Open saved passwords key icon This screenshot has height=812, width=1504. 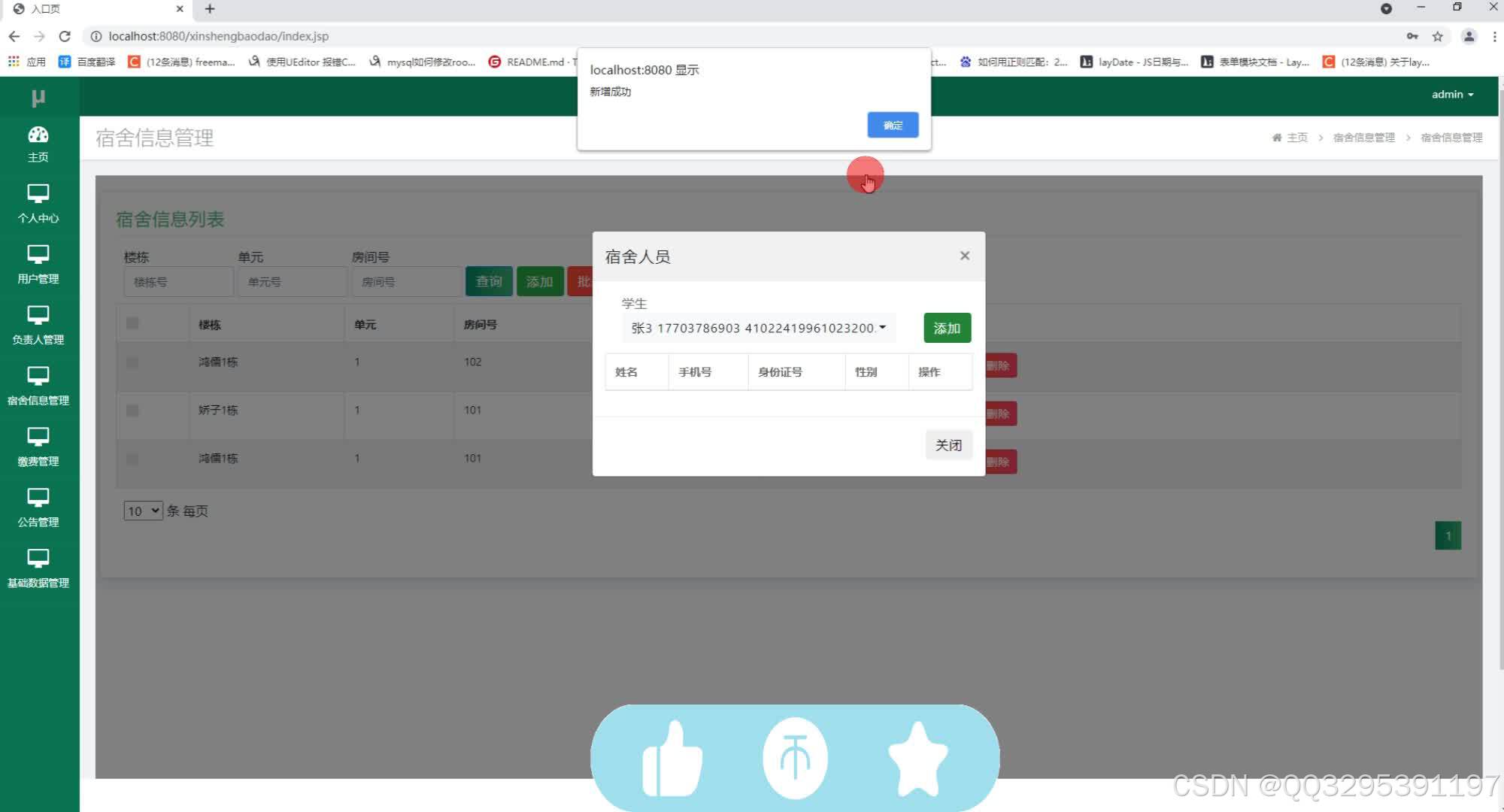click(x=1412, y=36)
